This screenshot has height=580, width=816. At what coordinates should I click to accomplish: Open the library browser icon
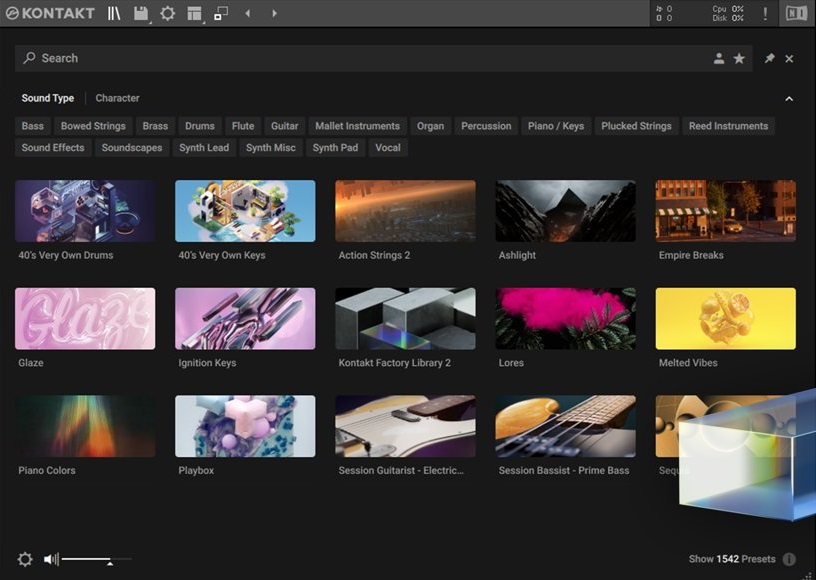point(114,14)
